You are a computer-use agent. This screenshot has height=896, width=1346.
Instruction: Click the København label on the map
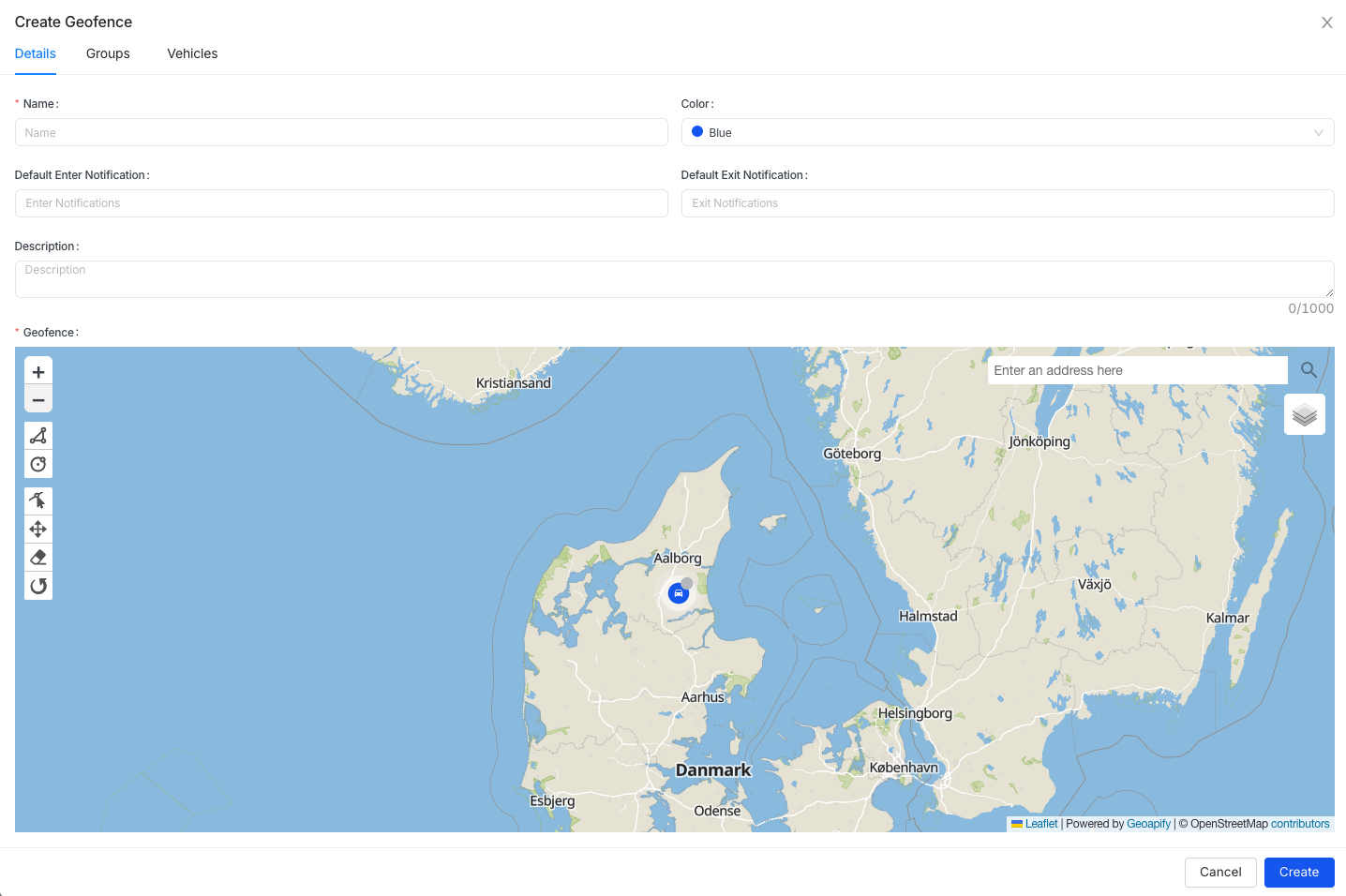pos(904,768)
